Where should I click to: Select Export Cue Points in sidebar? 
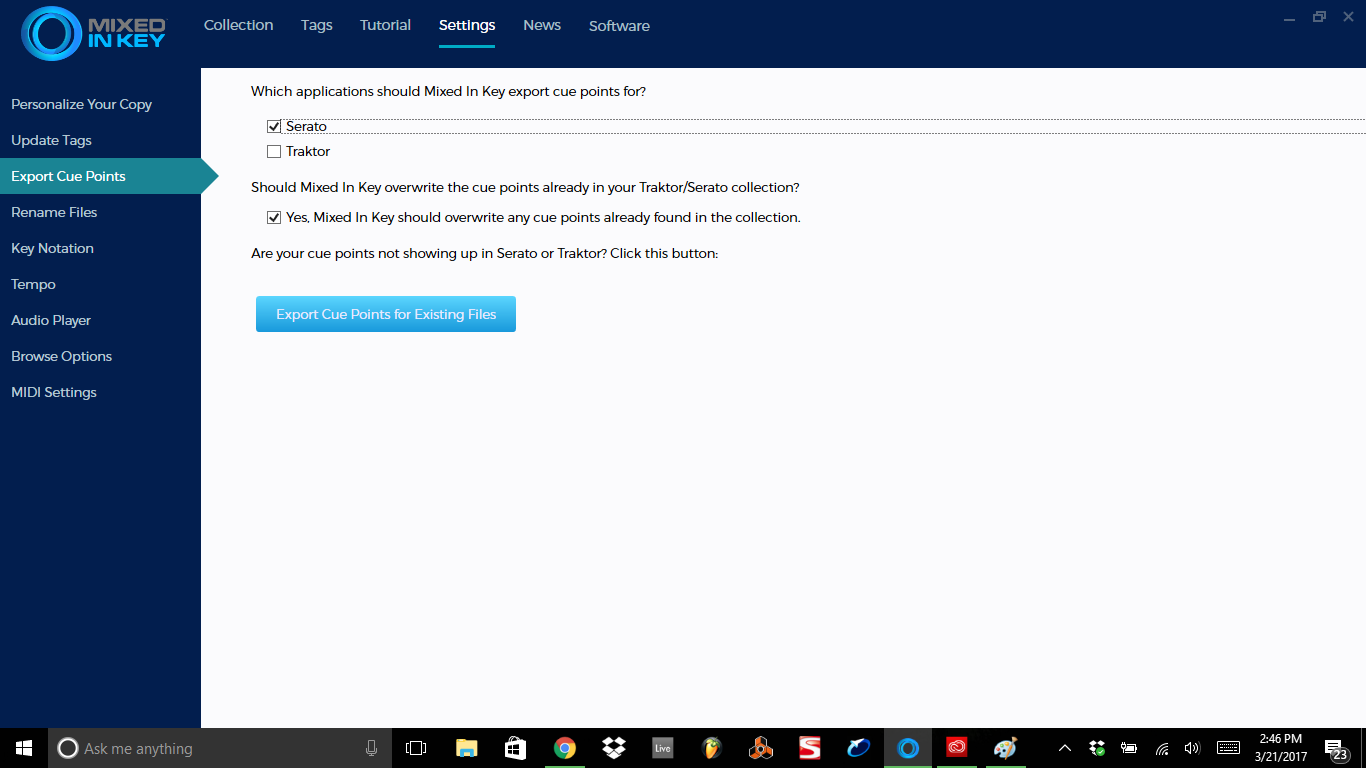coord(100,176)
